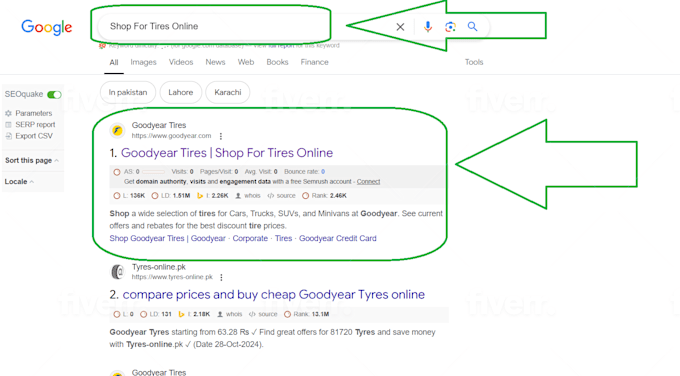Open Shop Goodyear Tires | Goodyear sitelink
680x376 pixels.
tap(167, 238)
